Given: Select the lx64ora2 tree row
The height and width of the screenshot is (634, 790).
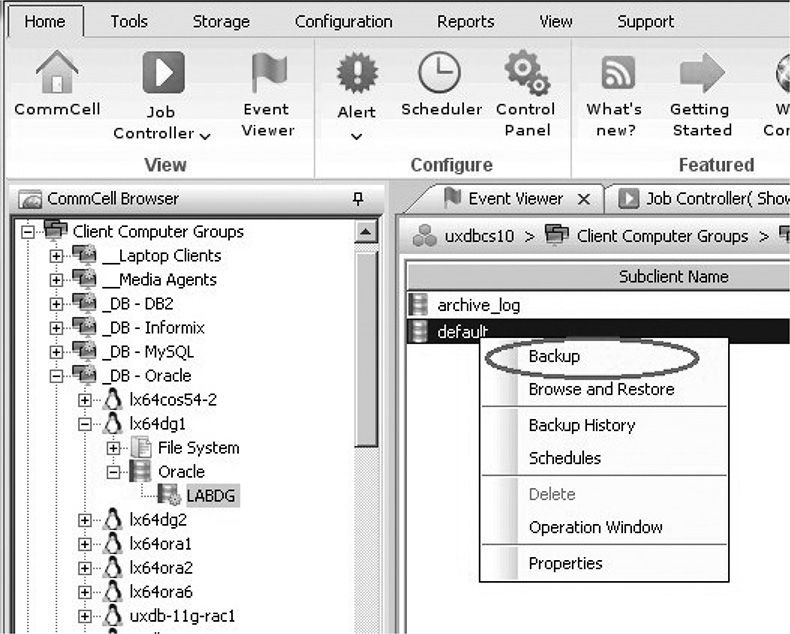Looking at the screenshot, I should [161, 568].
